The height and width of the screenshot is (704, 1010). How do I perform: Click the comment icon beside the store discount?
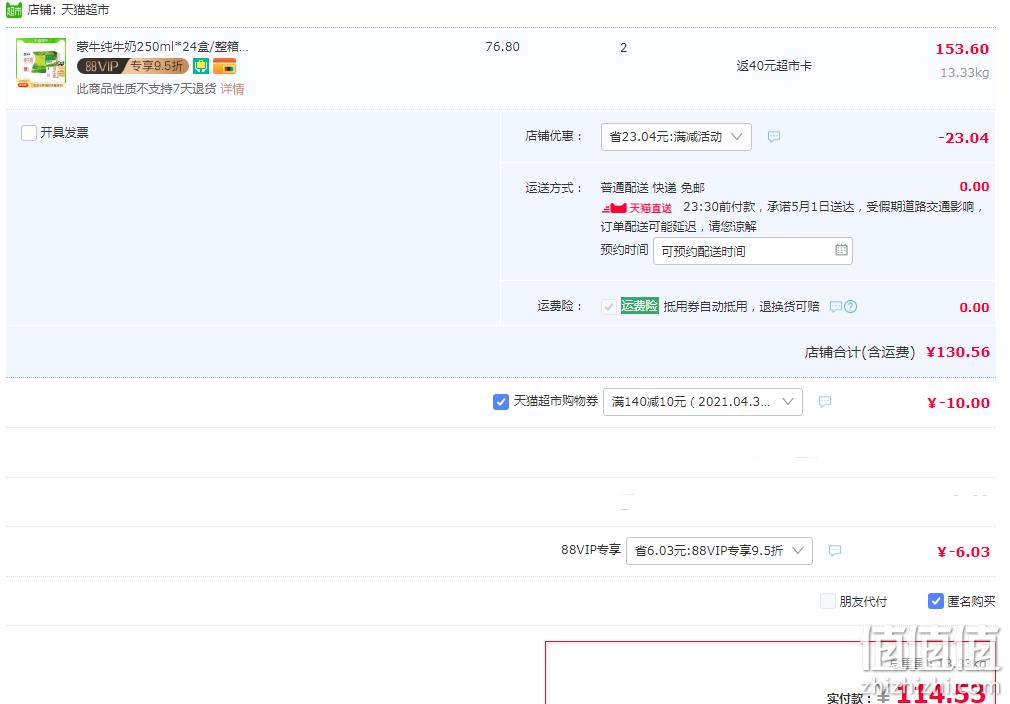pyautogui.click(x=774, y=137)
